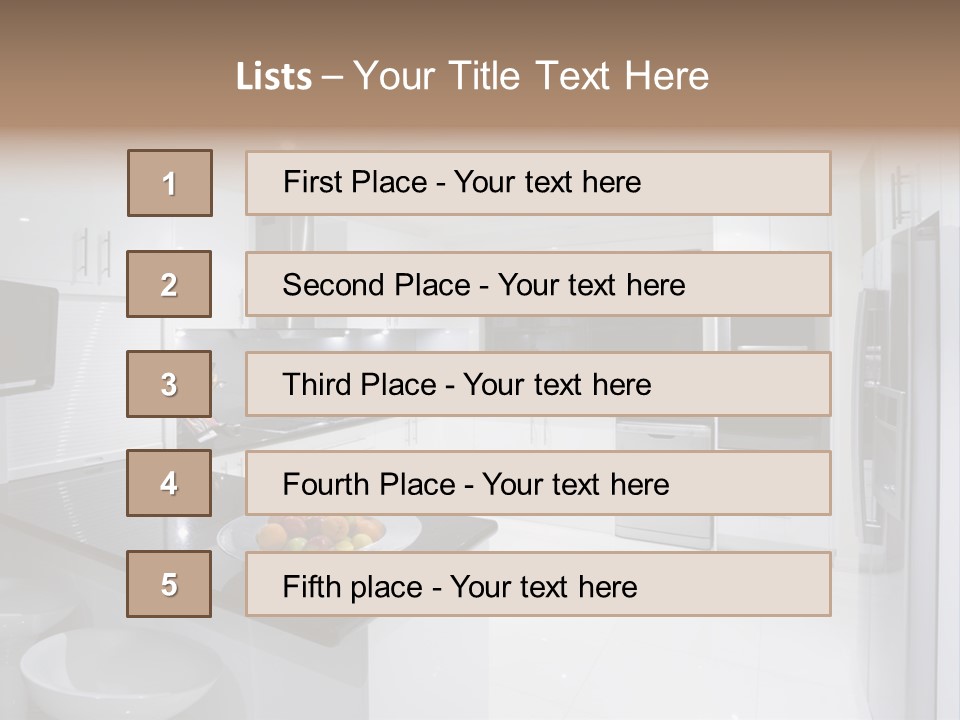Select the number 4 box
The image size is (960, 720).
(169, 483)
